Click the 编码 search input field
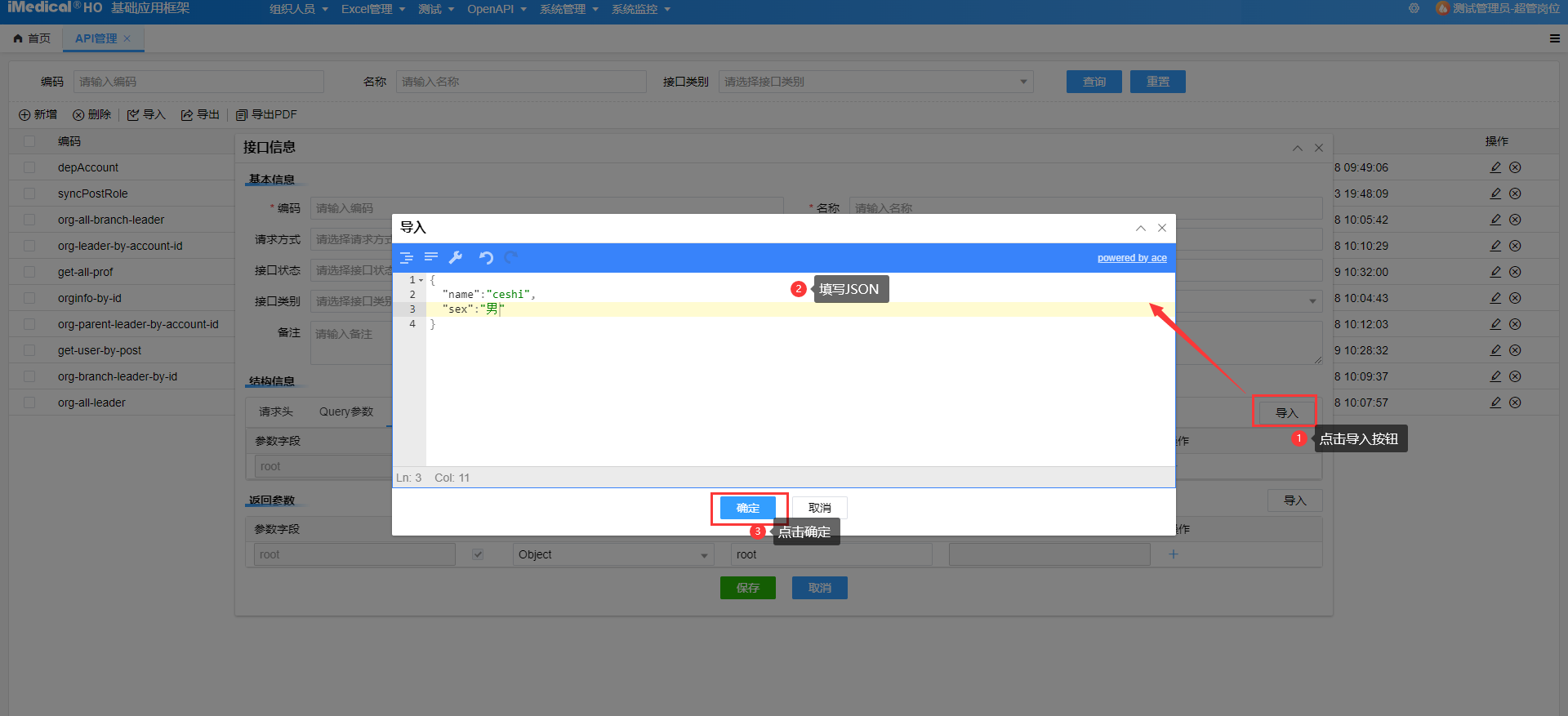The width and height of the screenshot is (1568, 716). point(198,82)
